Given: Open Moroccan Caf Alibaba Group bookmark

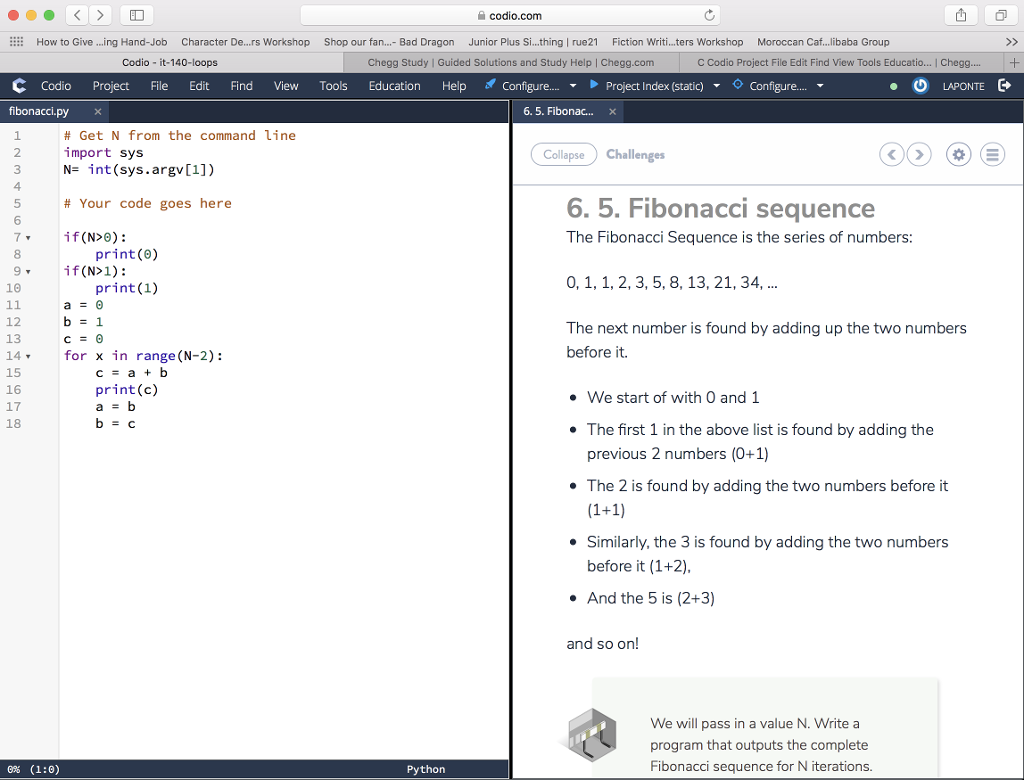Looking at the screenshot, I should tap(823, 42).
